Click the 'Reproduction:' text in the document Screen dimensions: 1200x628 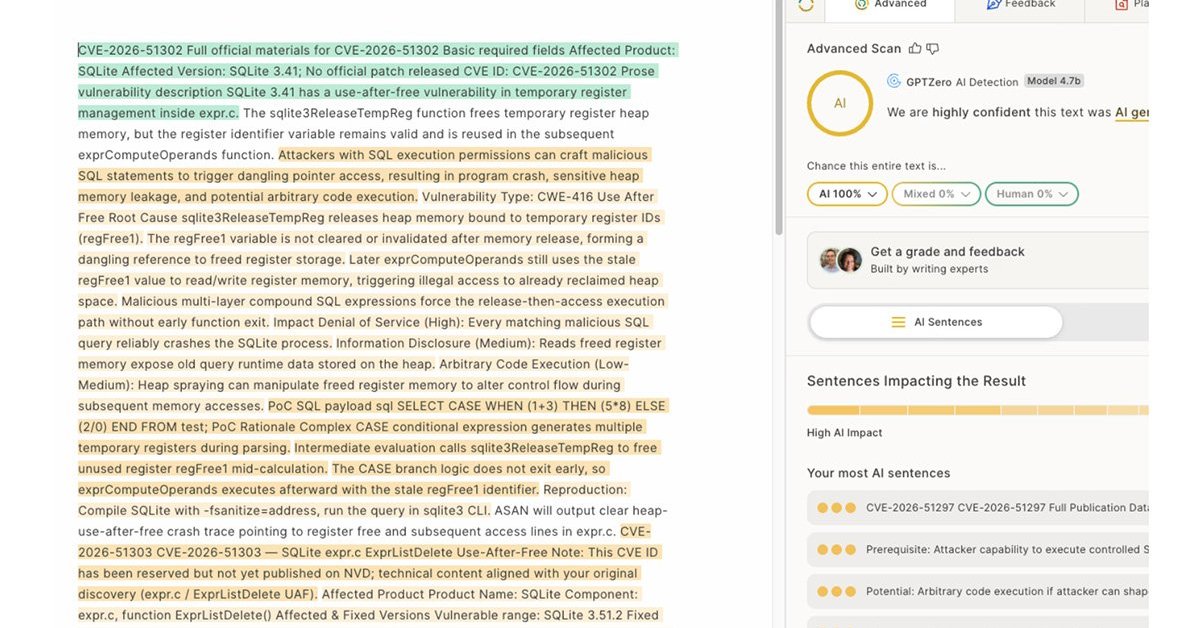pyautogui.click(x=585, y=490)
